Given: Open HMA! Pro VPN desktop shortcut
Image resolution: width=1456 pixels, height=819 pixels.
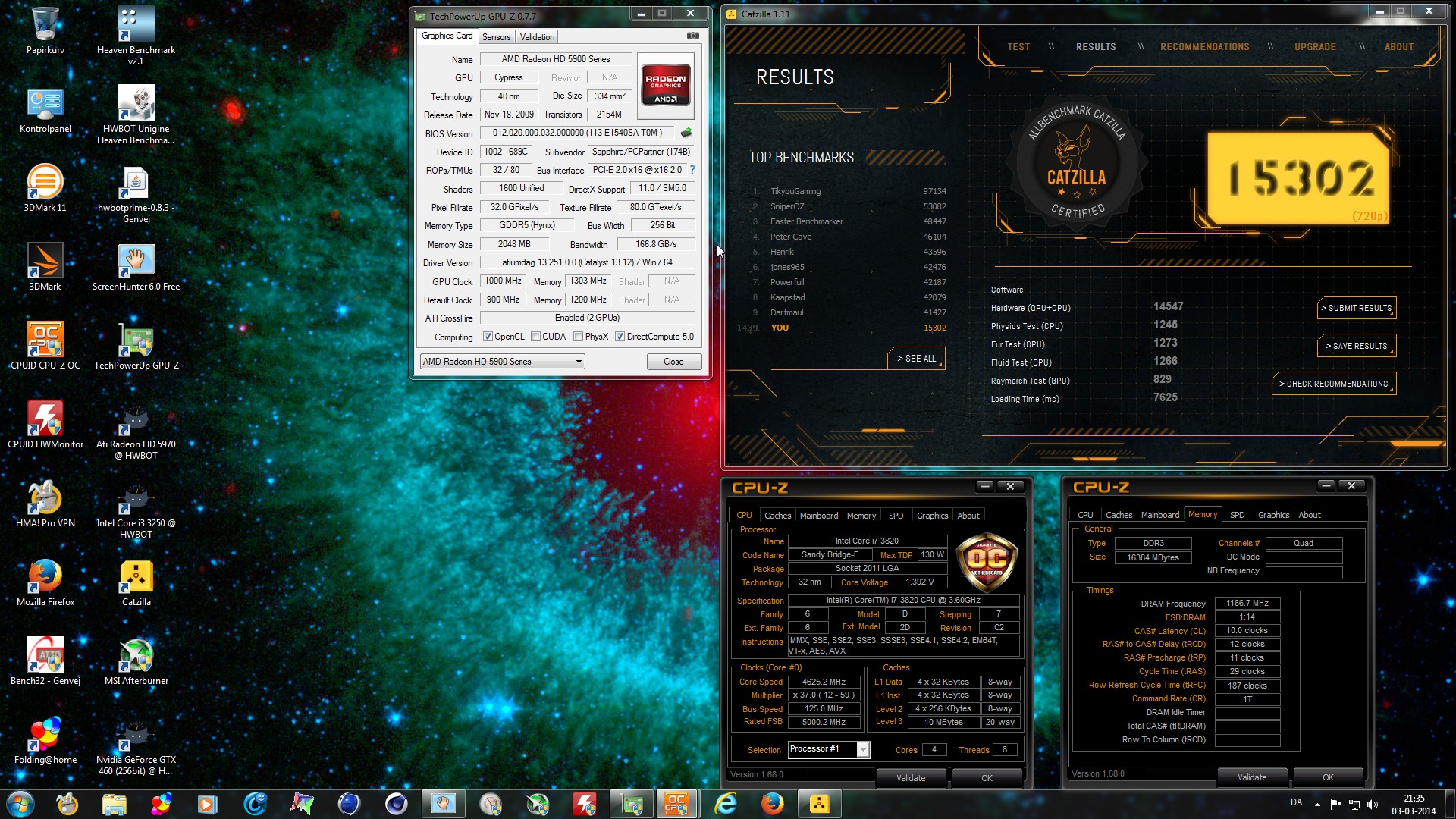Looking at the screenshot, I should point(45,504).
